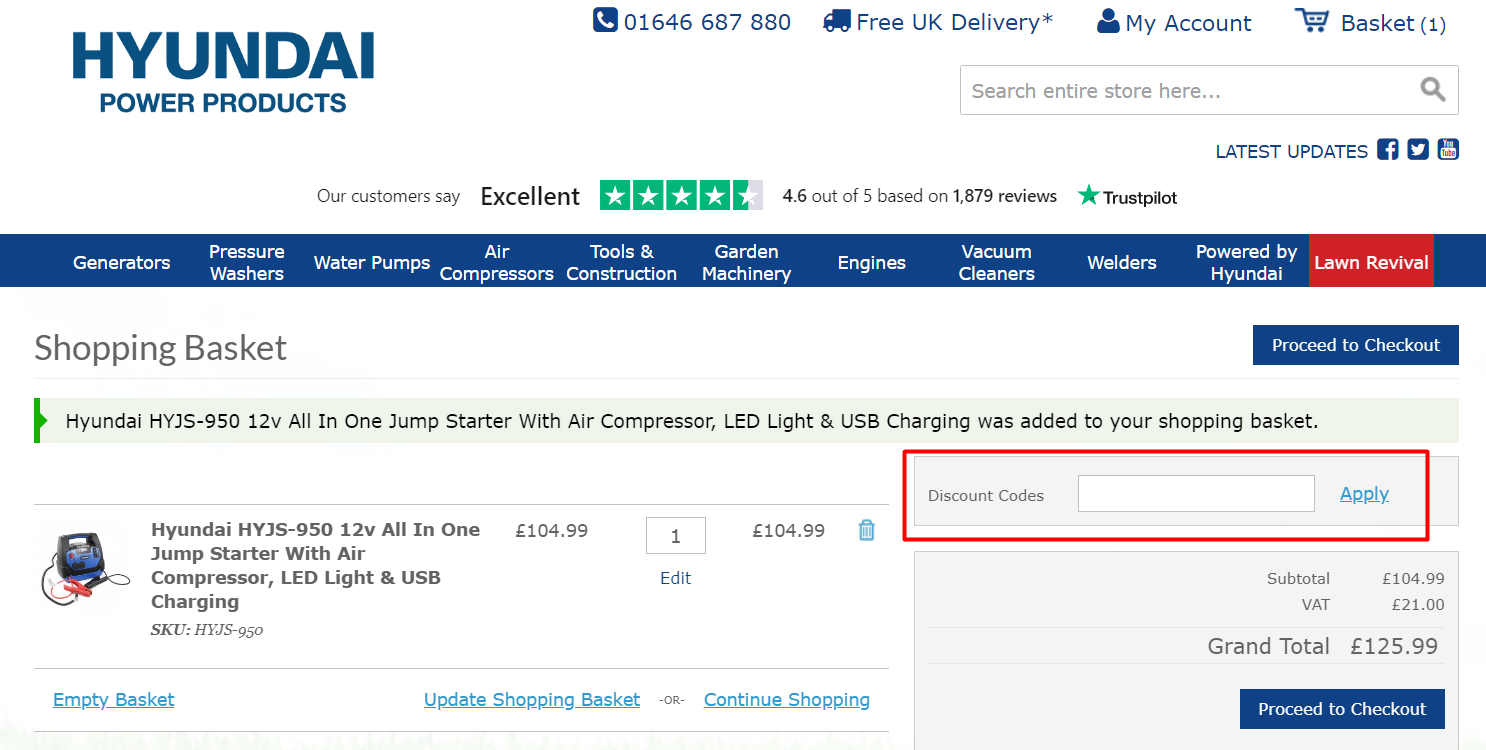Screen dimensions: 1486x750
Task: Click Update Shopping Basket link
Action: (x=532, y=700)
